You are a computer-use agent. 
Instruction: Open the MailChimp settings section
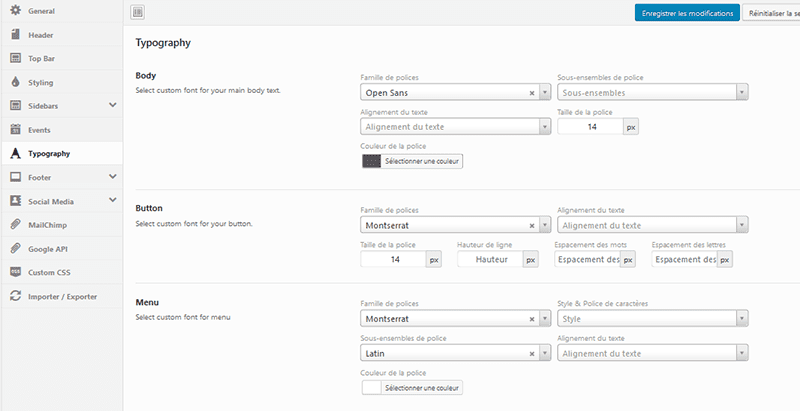62,224
